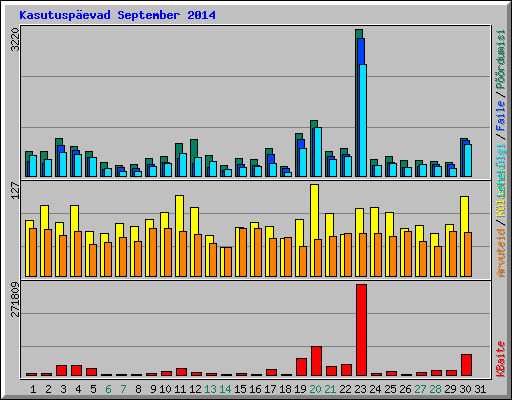Click the cyan pages bar for day 20

(x=318, y=152)
